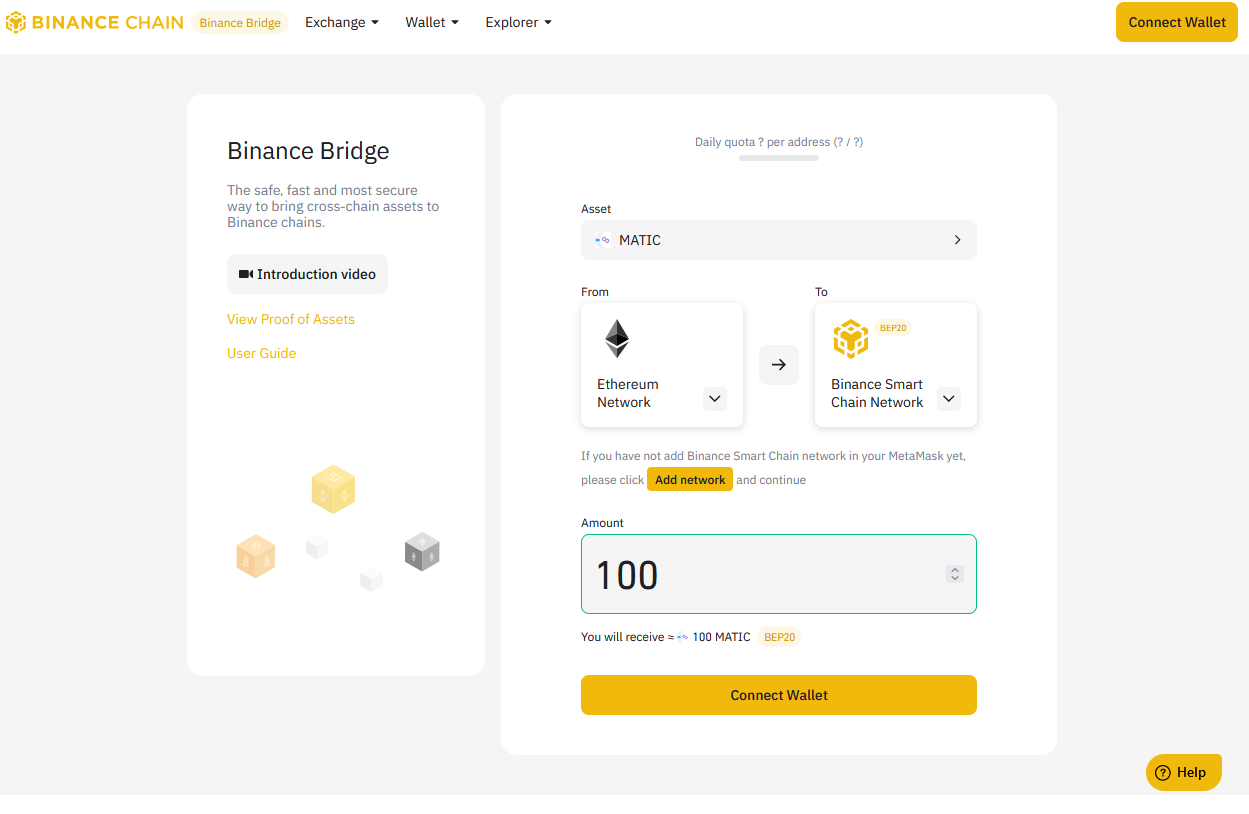The image size is (1249, 814).
Task: Click the amount stepper arrows
Action: click(x=955, y=574)
